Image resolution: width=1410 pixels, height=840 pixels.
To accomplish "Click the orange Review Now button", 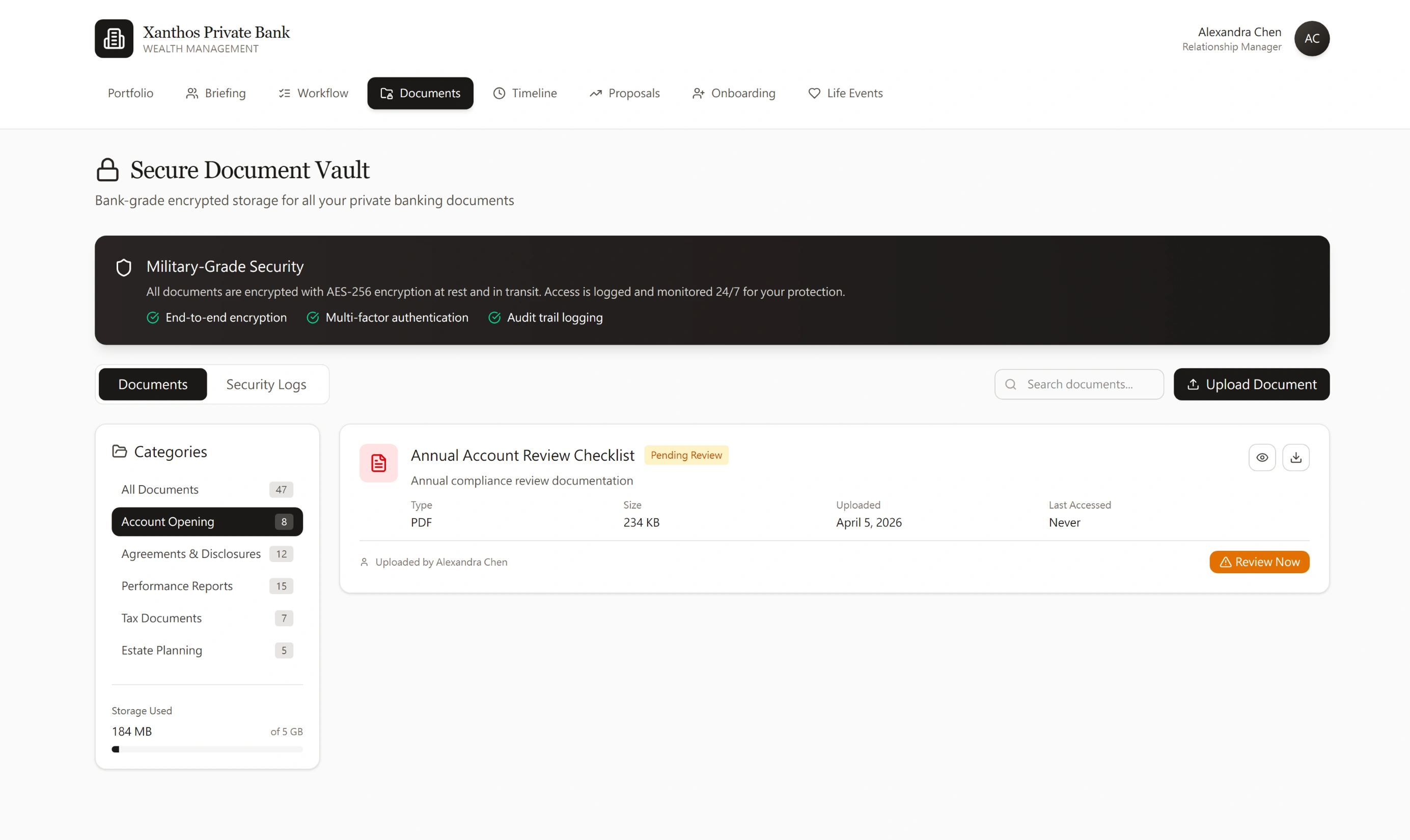I will (x=1259, y=562).
